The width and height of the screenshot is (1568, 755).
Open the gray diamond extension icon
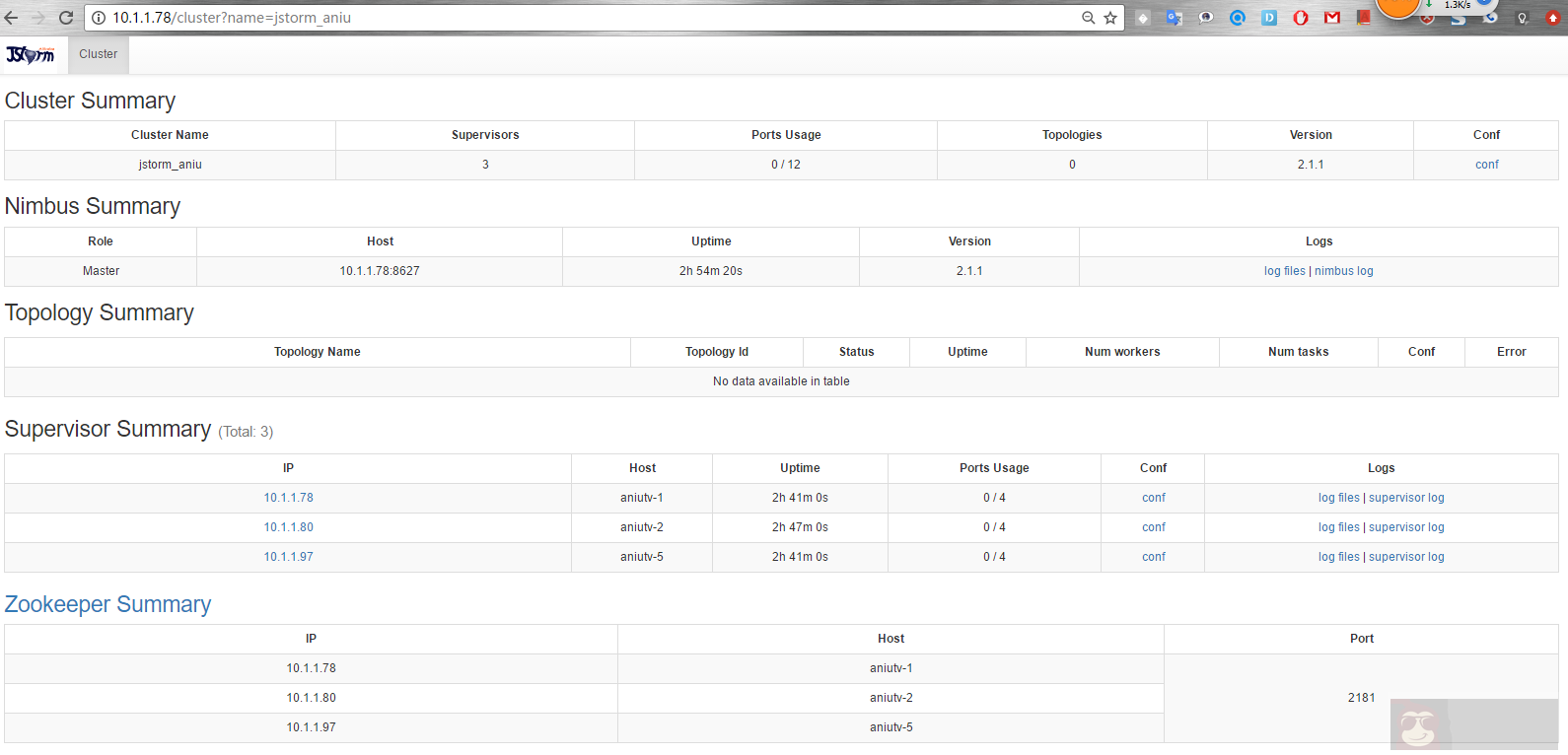(x=1143, y=18)
